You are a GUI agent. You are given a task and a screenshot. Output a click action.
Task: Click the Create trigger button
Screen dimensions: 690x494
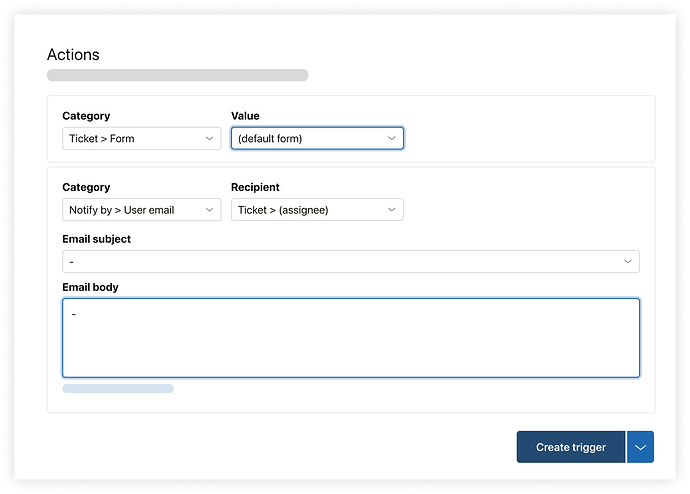tap(571, 447)
